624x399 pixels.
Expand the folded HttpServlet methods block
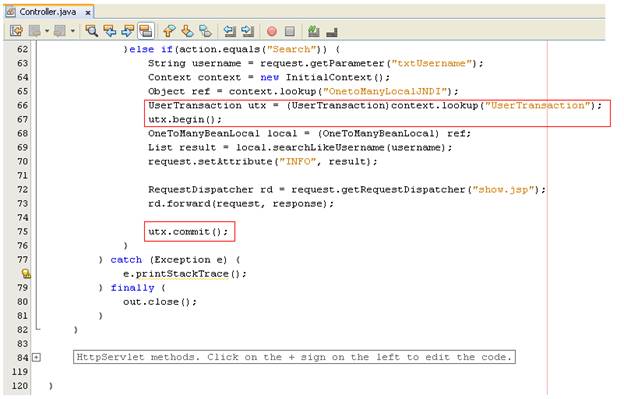pos(36,357)
